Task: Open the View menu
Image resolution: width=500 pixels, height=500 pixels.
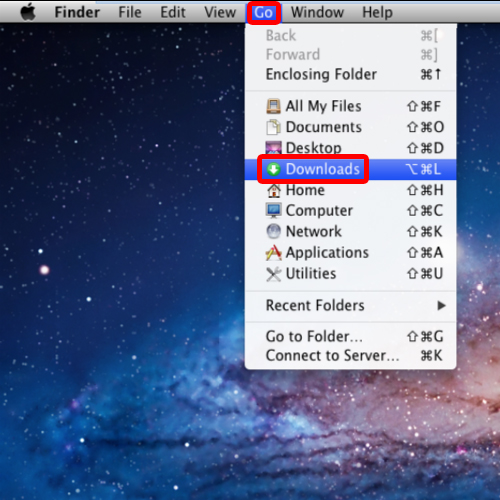Action: click(x=220, y=12)
